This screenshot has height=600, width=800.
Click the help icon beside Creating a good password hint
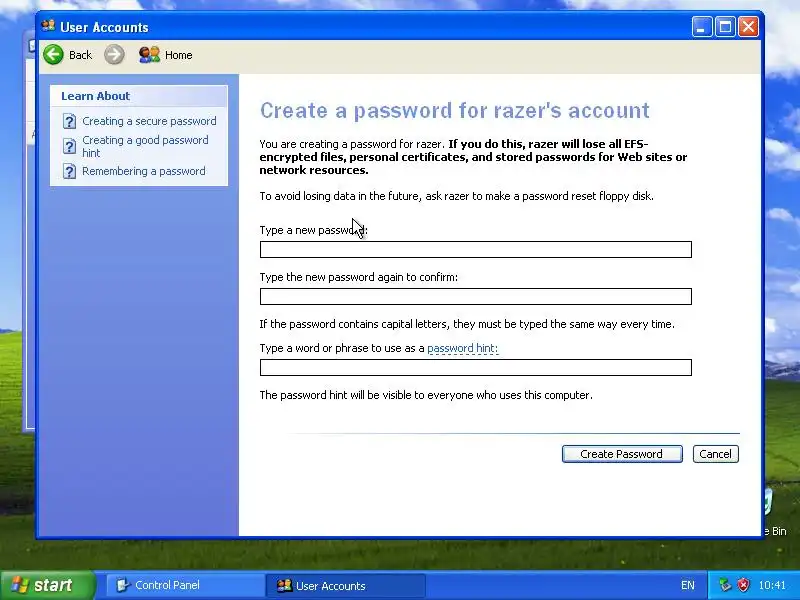click(x=69, y=146)
